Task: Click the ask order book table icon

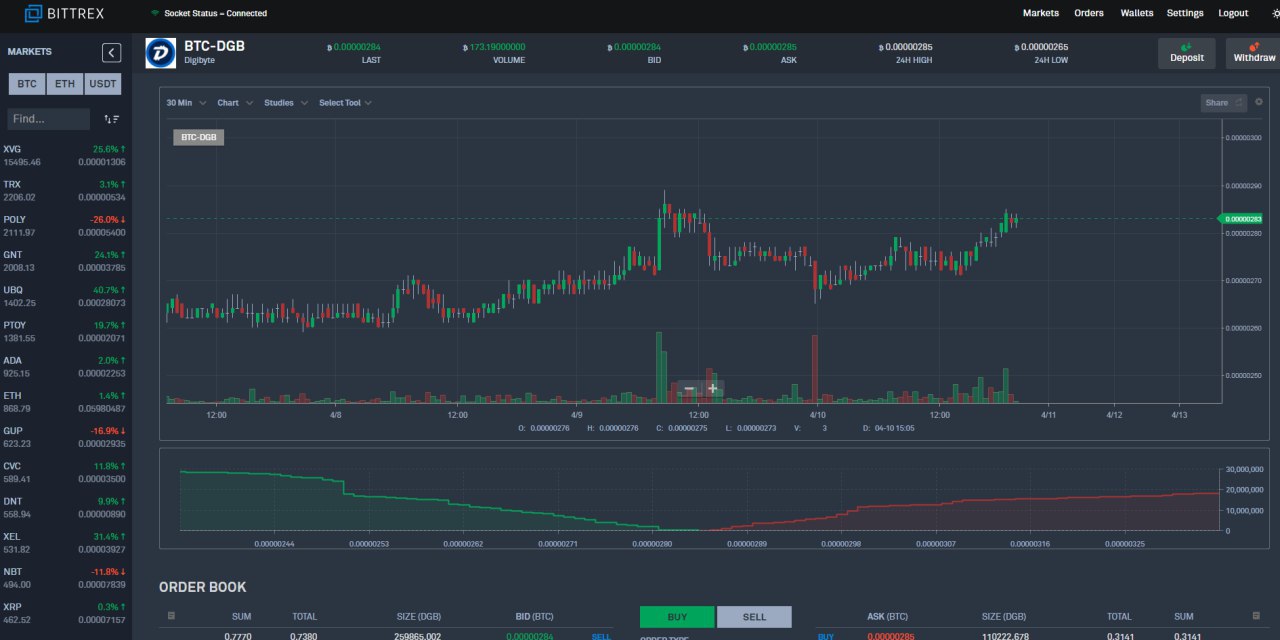Action: (x=1256, y=616)
